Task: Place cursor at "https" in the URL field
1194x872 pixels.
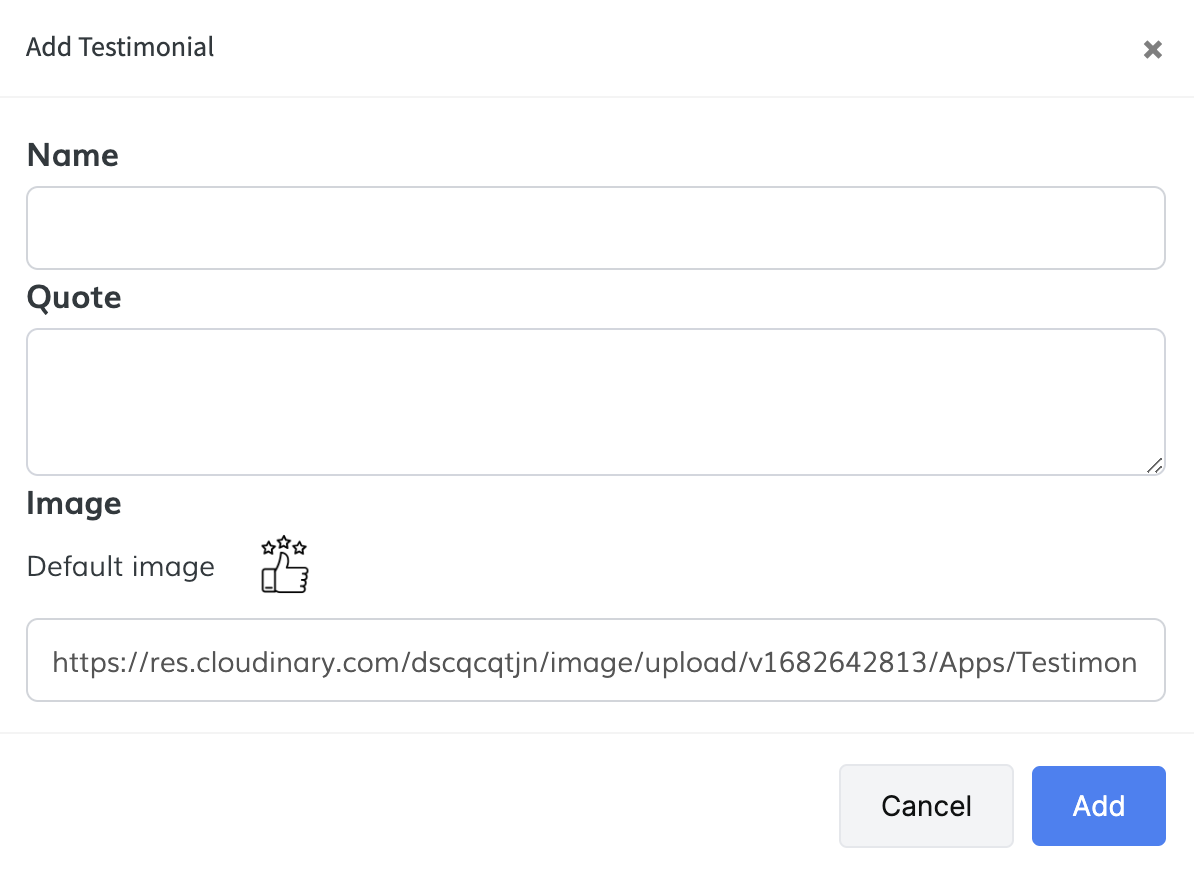Action: point(82,662)
